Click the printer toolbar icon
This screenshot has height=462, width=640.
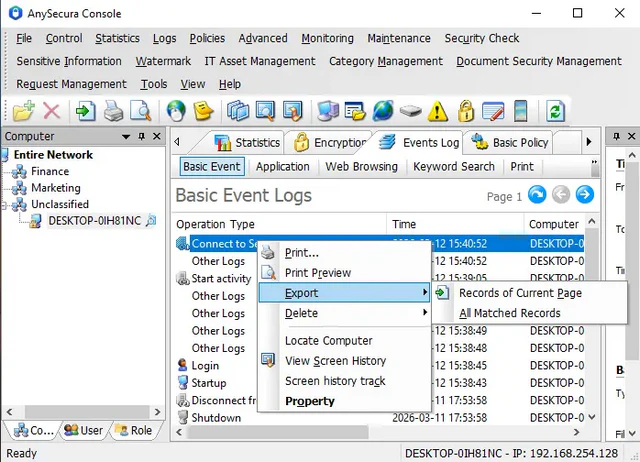click(x=113, y=111)
